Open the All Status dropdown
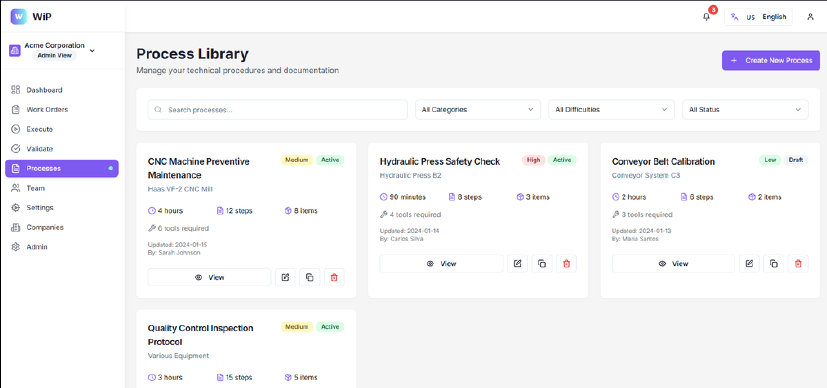The width and height of the screenshot is (827, 388). (x=745, y=110)
